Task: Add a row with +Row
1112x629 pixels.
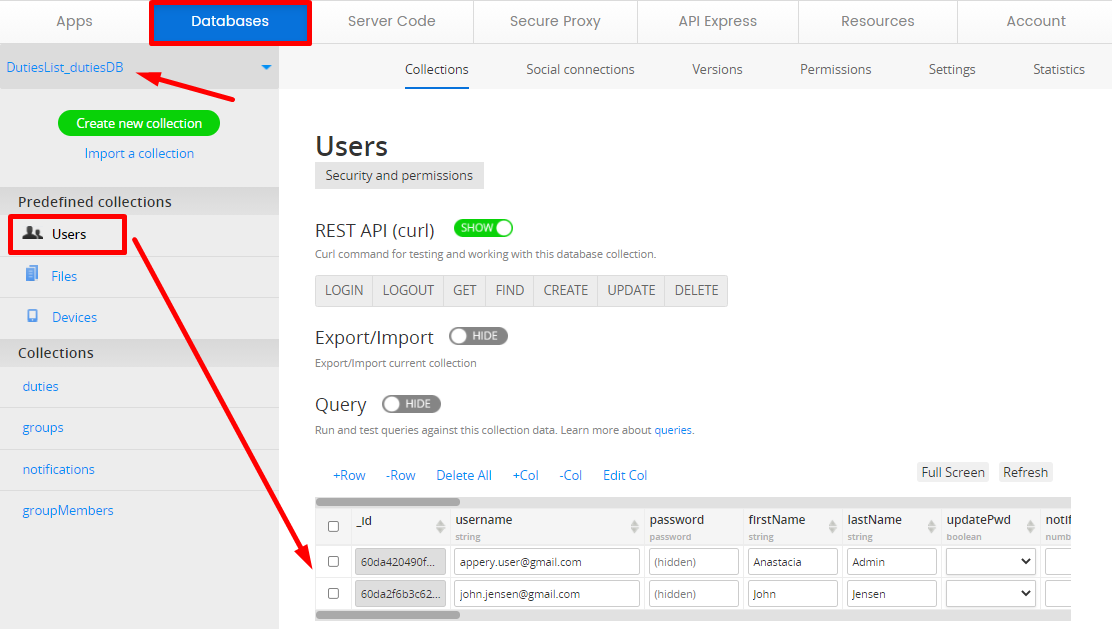Action: [x=349, y=476]
